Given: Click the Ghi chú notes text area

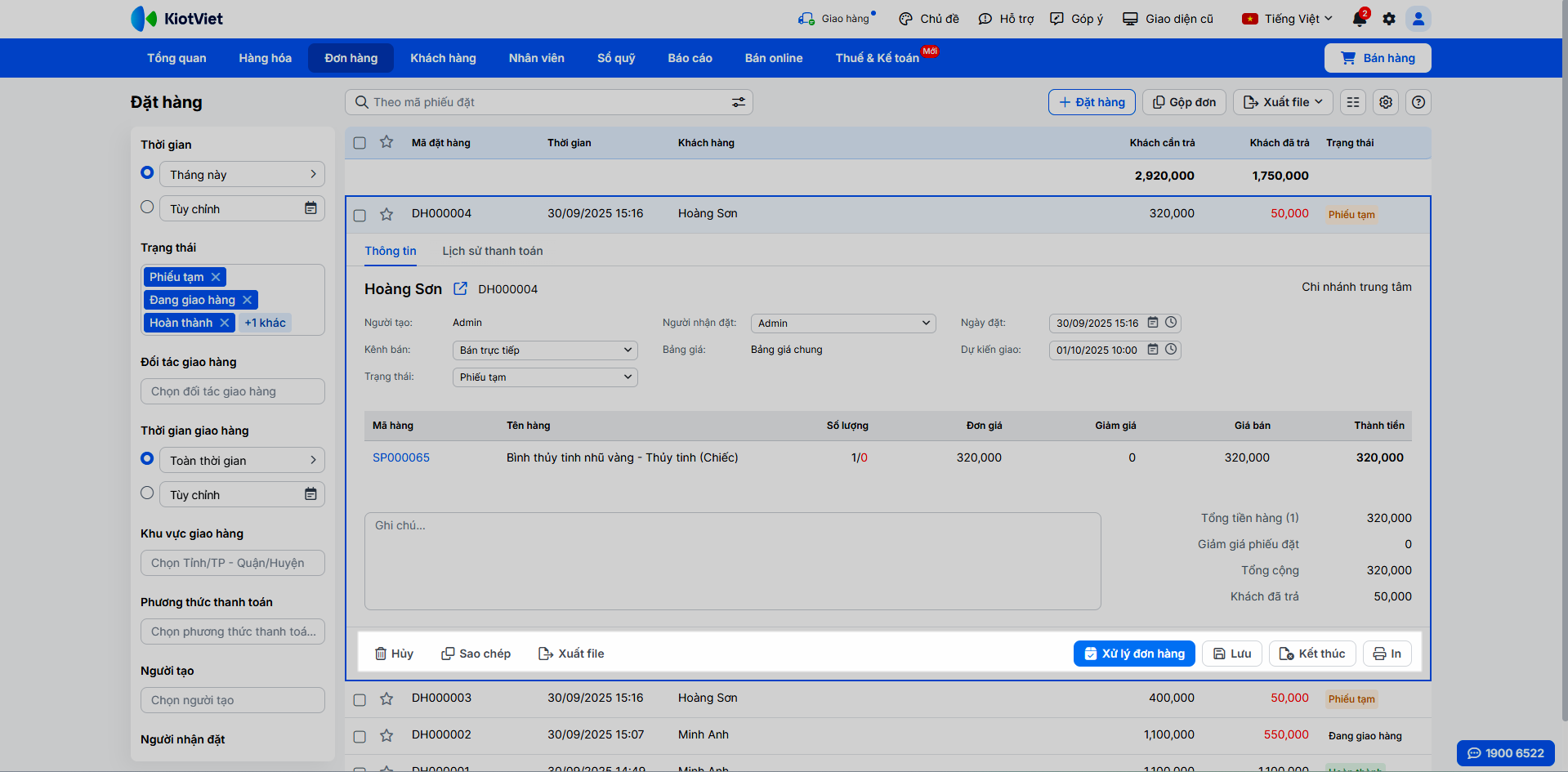Looking at the screenshot, I should point(732,560).
